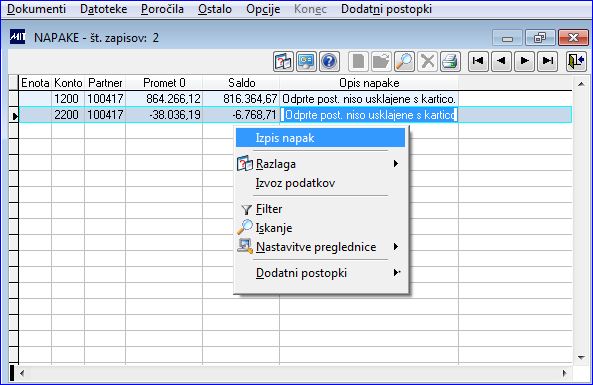593x385 pixels.
Task: Open the Ostalo menu
Action: [x=215, y=9]
